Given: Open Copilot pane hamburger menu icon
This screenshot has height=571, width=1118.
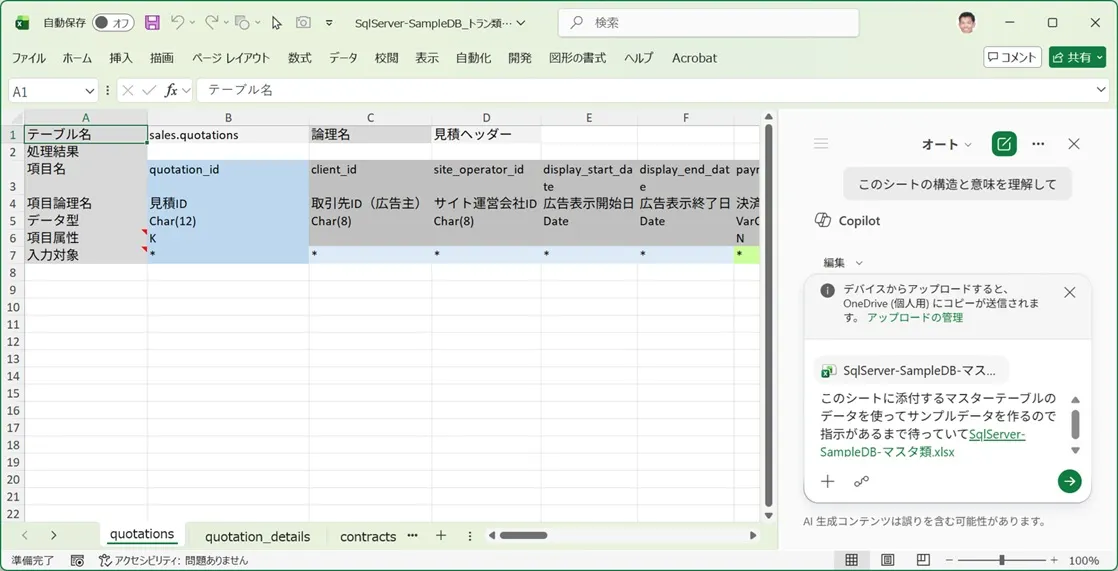Looking at the screenshot, I should [821, 144].
